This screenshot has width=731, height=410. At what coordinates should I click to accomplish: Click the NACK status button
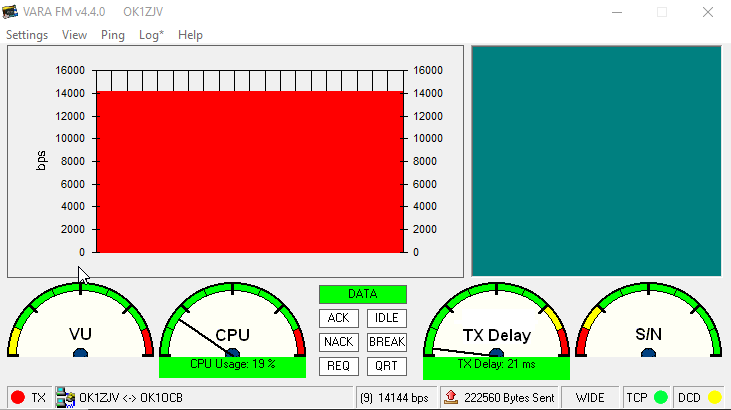[339, 342]
